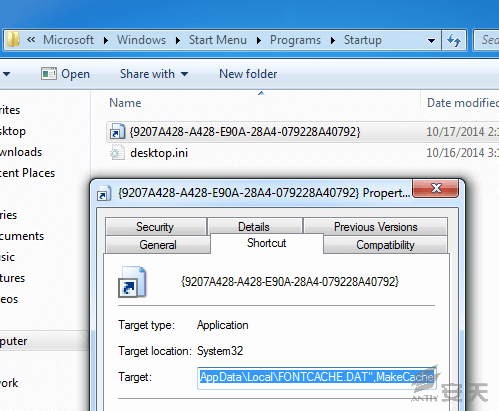Switch to the General tab
This screenshot has width=499, height=411.
coord(158,245)
